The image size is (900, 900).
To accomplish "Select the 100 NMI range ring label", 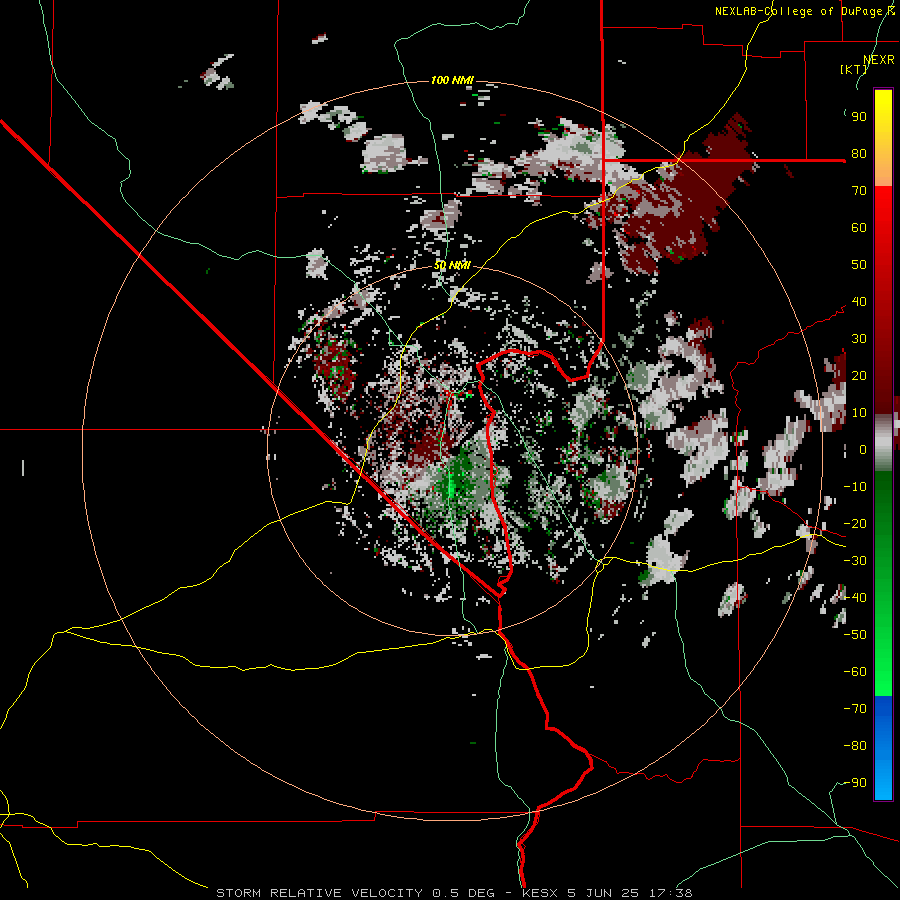I will point(452,80).
